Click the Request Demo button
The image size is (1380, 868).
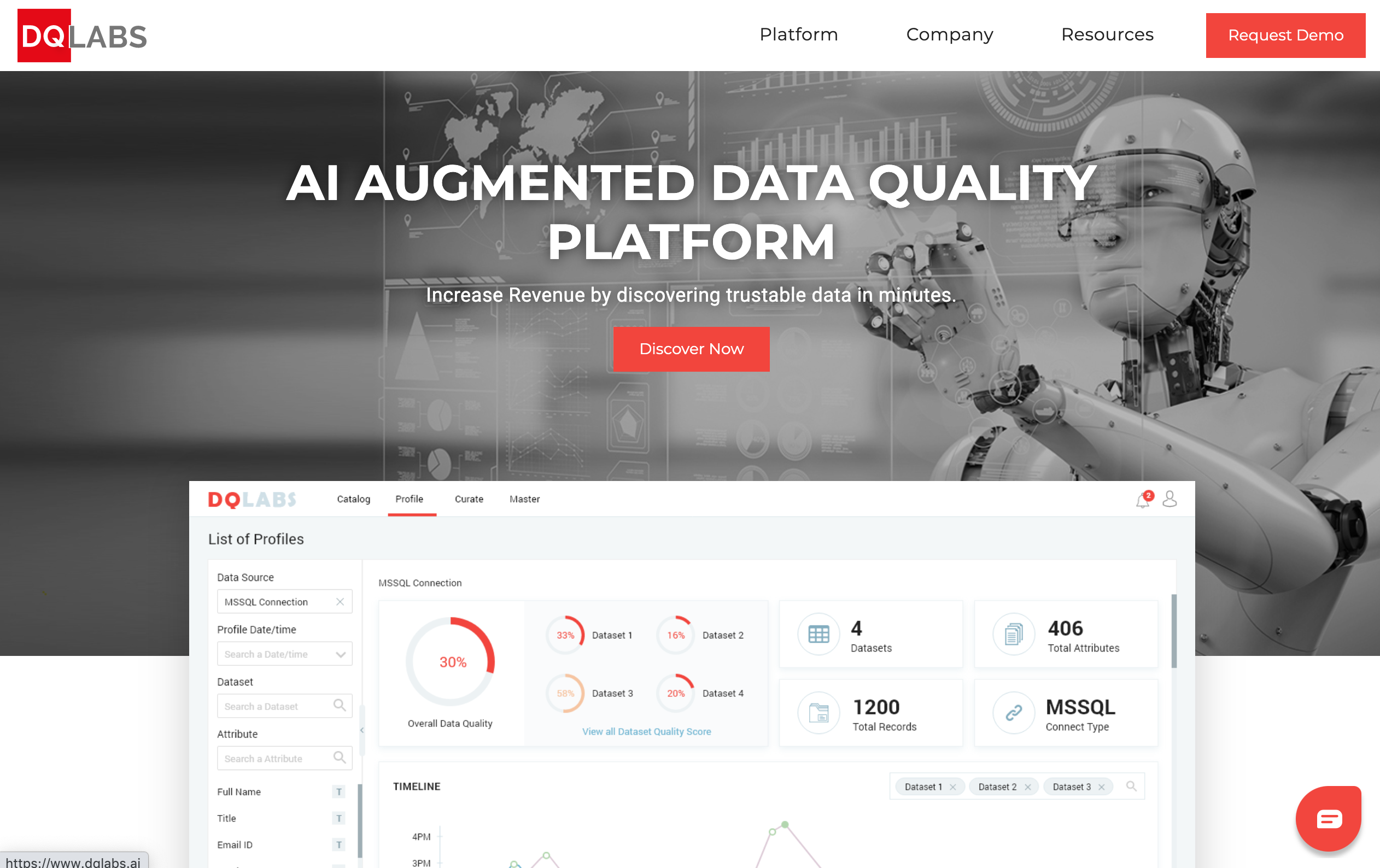click(x=1286, y=35)
